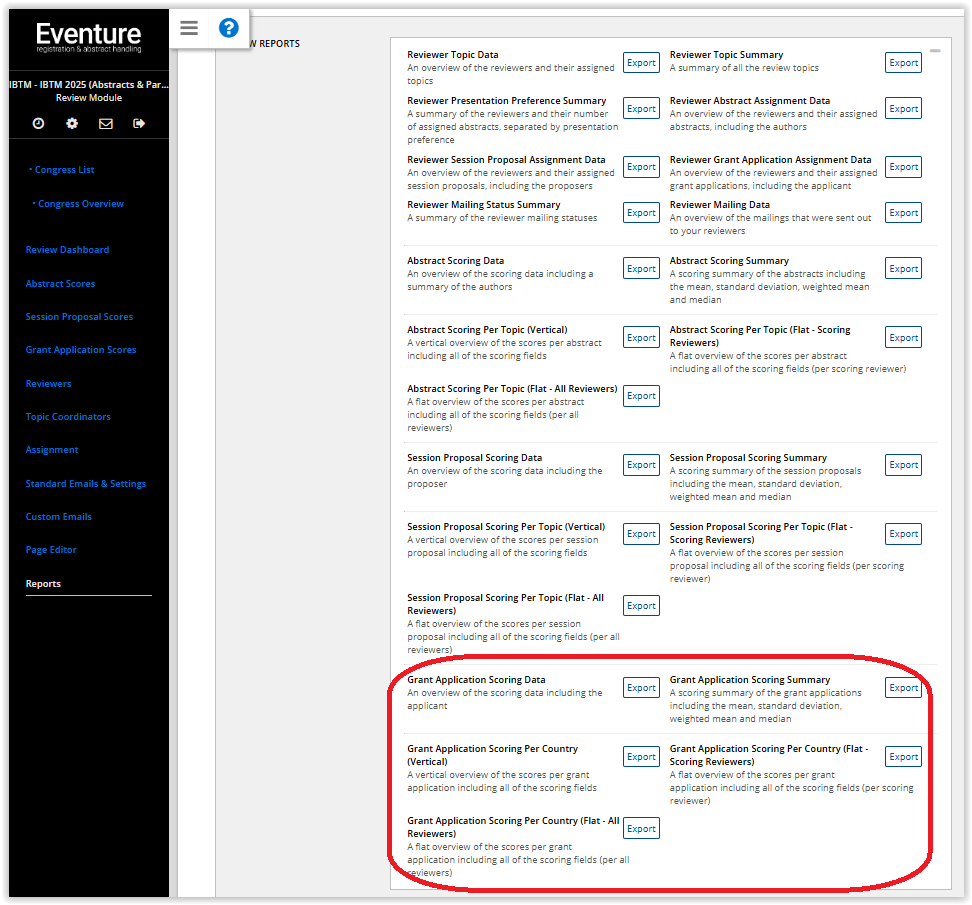Collapse the reports panel with the minus icon
Viewport: 972px width, 905px height.
(935, 50)
